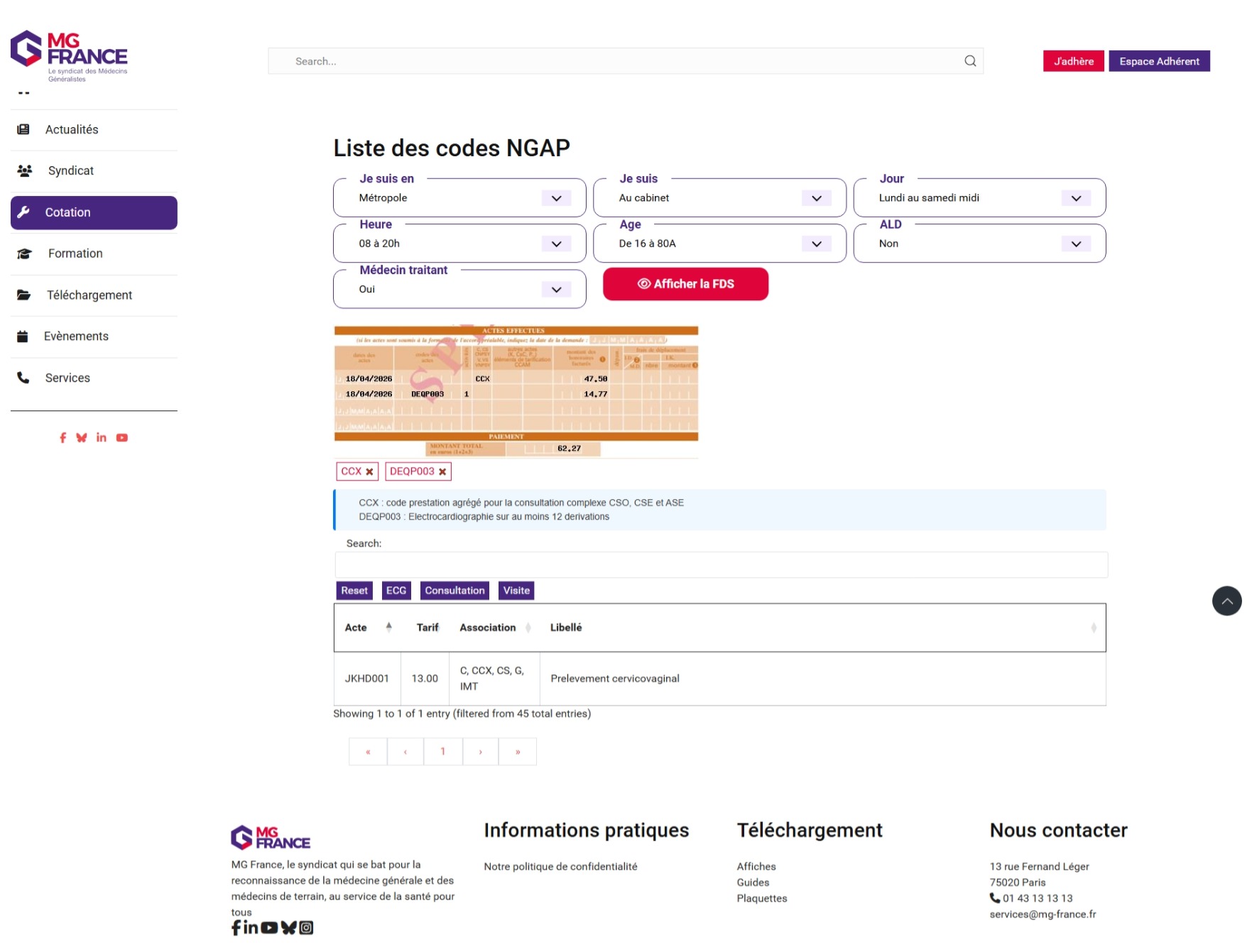Open the sidebar LinkedIn icon
Screen dimensions: 1252x952
click(x=102, y=438)
